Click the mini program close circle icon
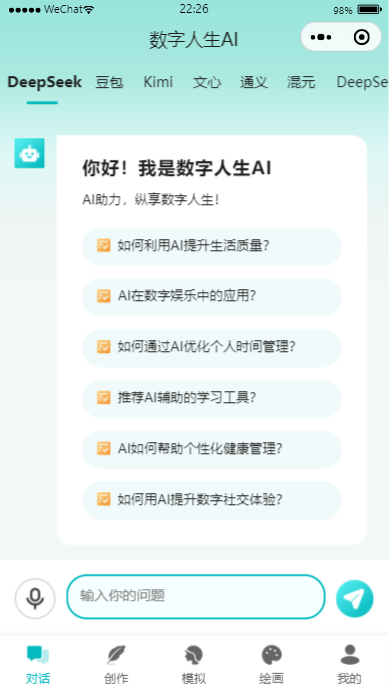 (362, 37)
